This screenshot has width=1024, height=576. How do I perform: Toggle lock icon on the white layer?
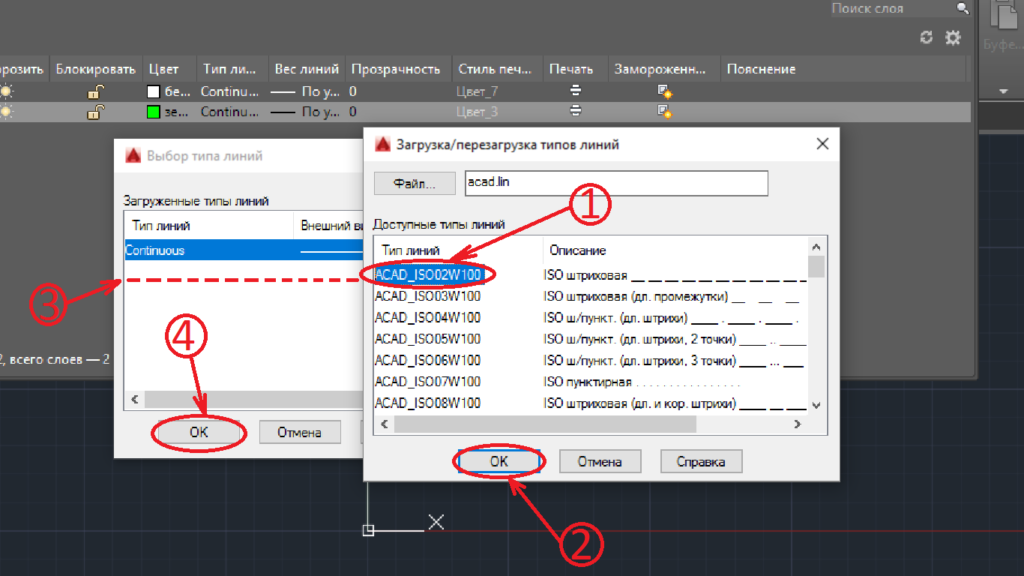click(95, 91)
